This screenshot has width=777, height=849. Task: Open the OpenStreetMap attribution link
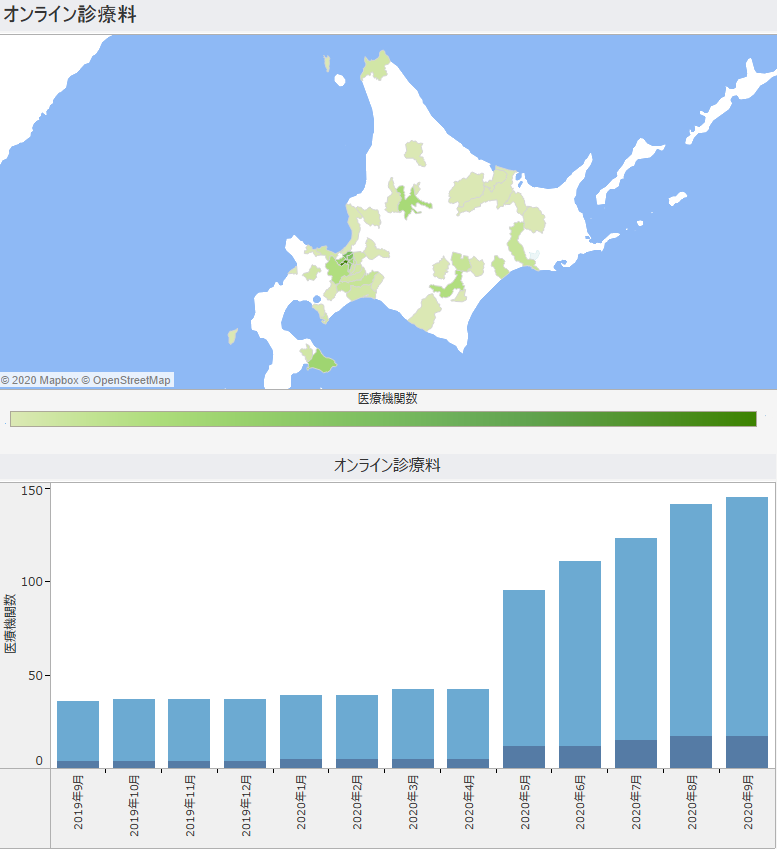tap(131, 380)
